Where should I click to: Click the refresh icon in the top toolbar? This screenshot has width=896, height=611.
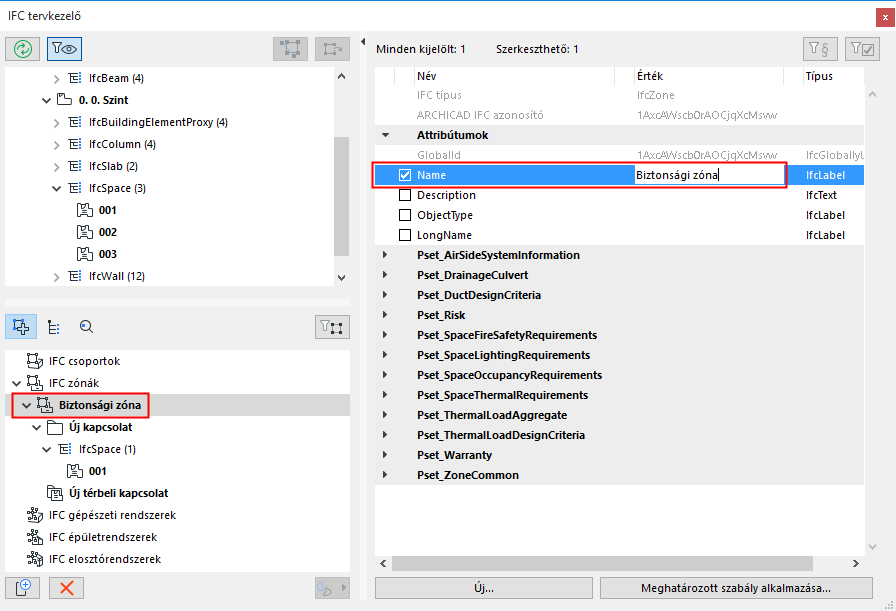[22, 48]
